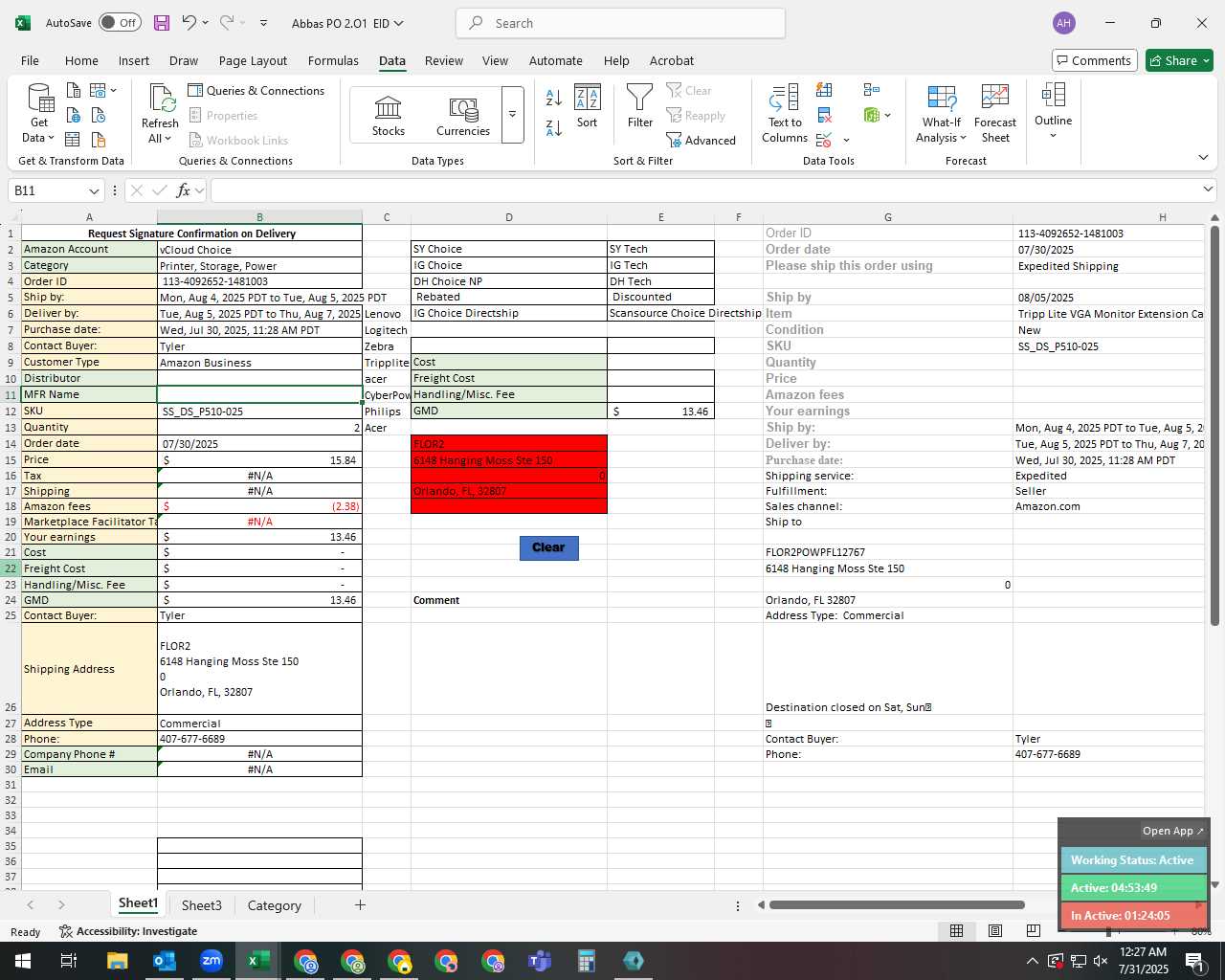The height and width of the screenshot is (980, 1225).
Task: Collapse the ribbon with the chevron
Action: point(1203,158)
